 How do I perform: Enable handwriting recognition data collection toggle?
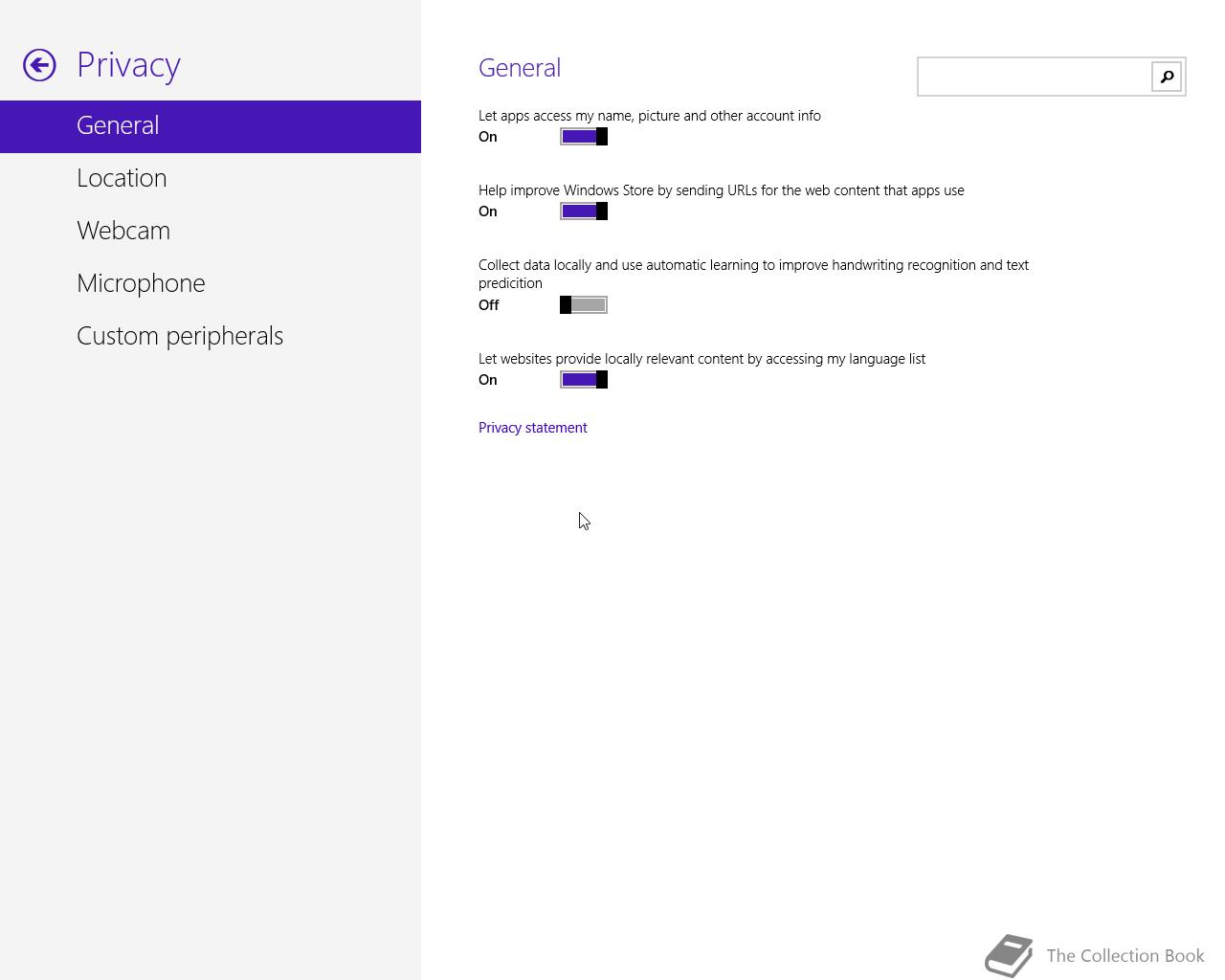pyautogui.click(x=584, y=305)
